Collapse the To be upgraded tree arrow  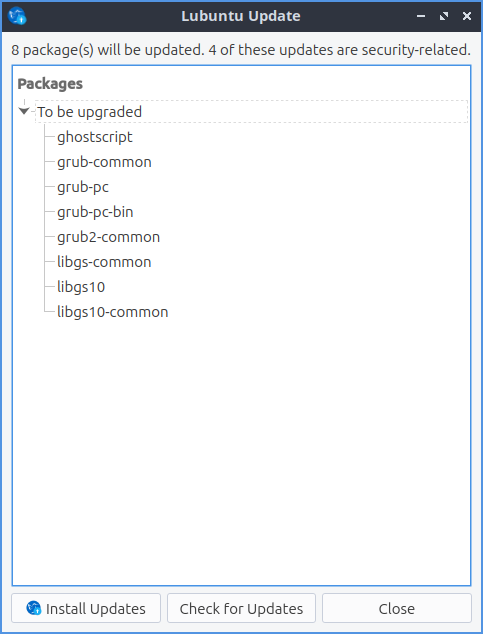[24, 111]
